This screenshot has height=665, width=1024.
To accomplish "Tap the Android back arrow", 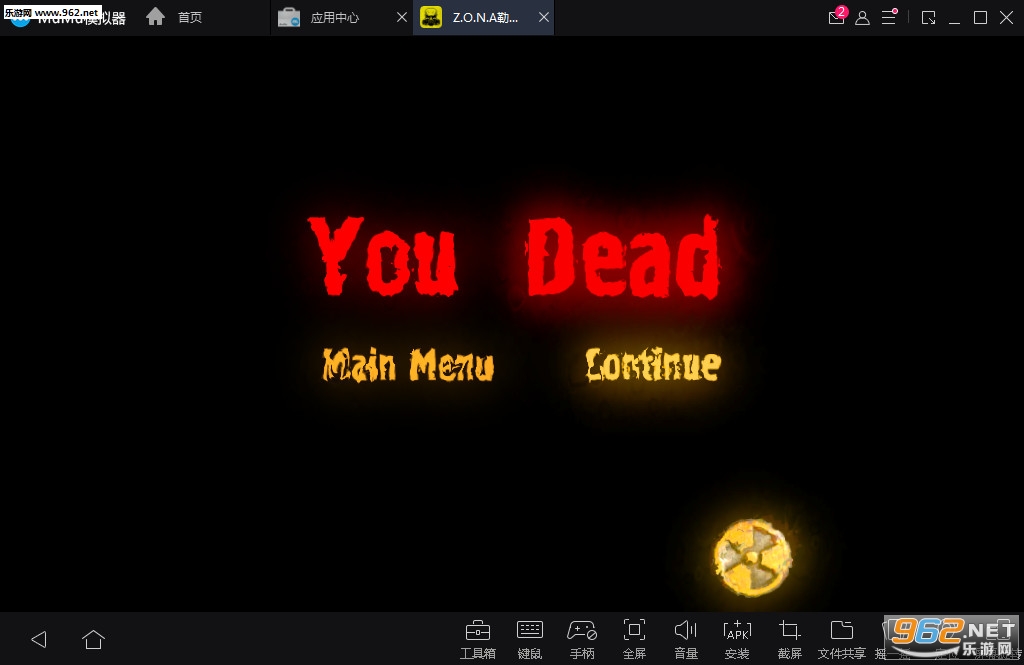I will (x=39, y=639).
